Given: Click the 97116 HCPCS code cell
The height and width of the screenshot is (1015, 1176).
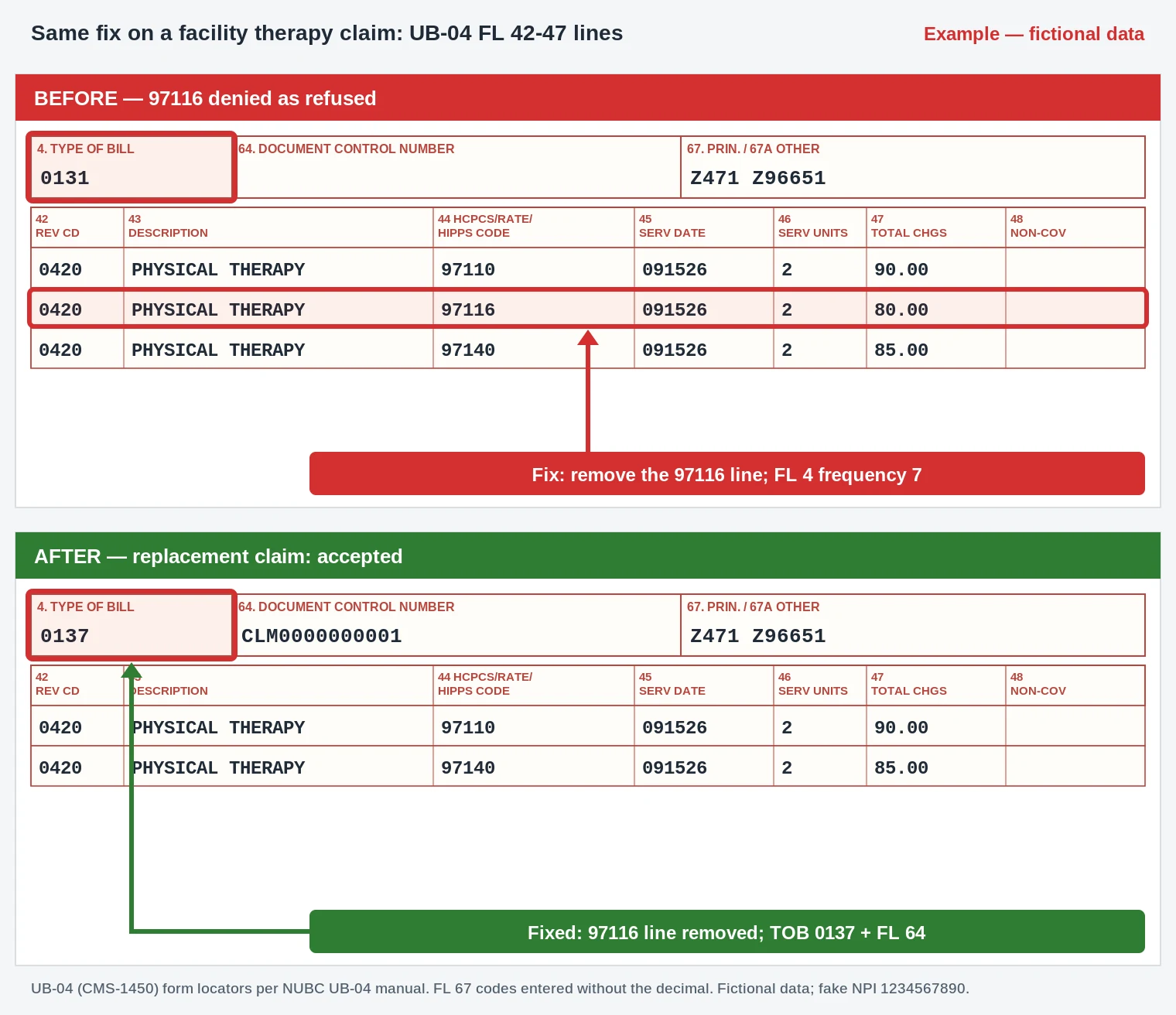Looking at the screenshot, I should point(534,309).
